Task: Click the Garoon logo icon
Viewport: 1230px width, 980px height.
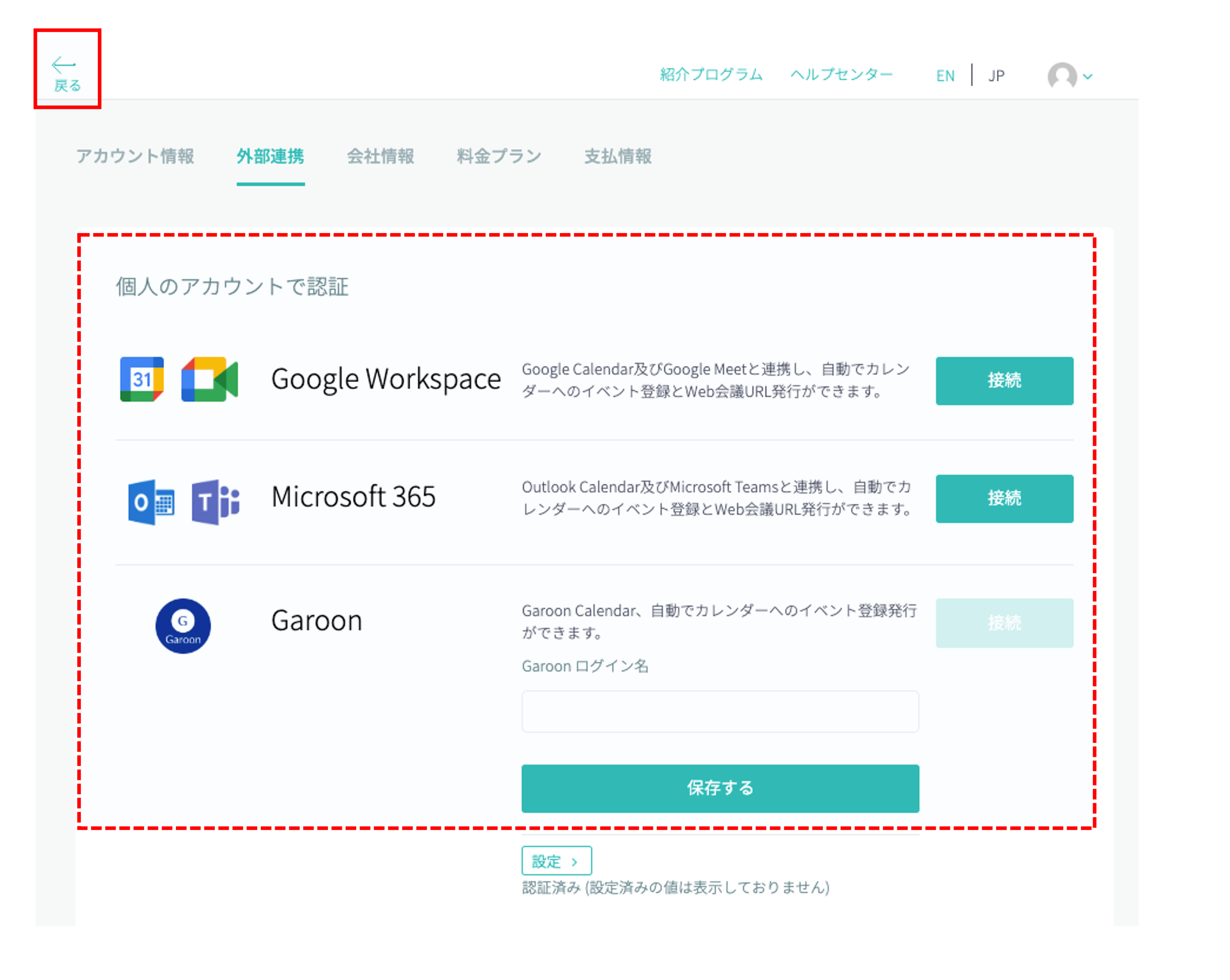Action: (x=183, y=626)
